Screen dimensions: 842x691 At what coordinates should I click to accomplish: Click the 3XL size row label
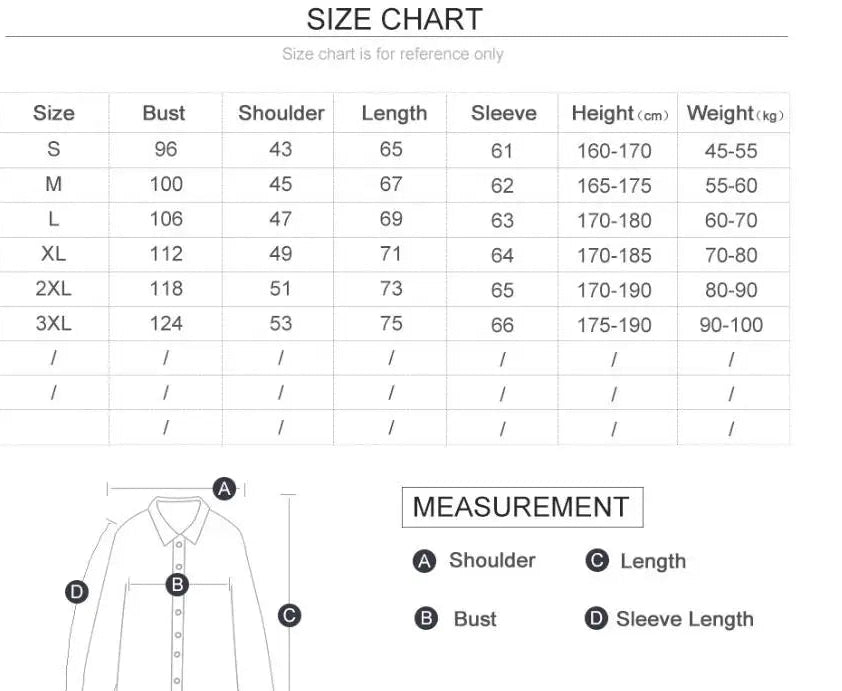(54, 323)
